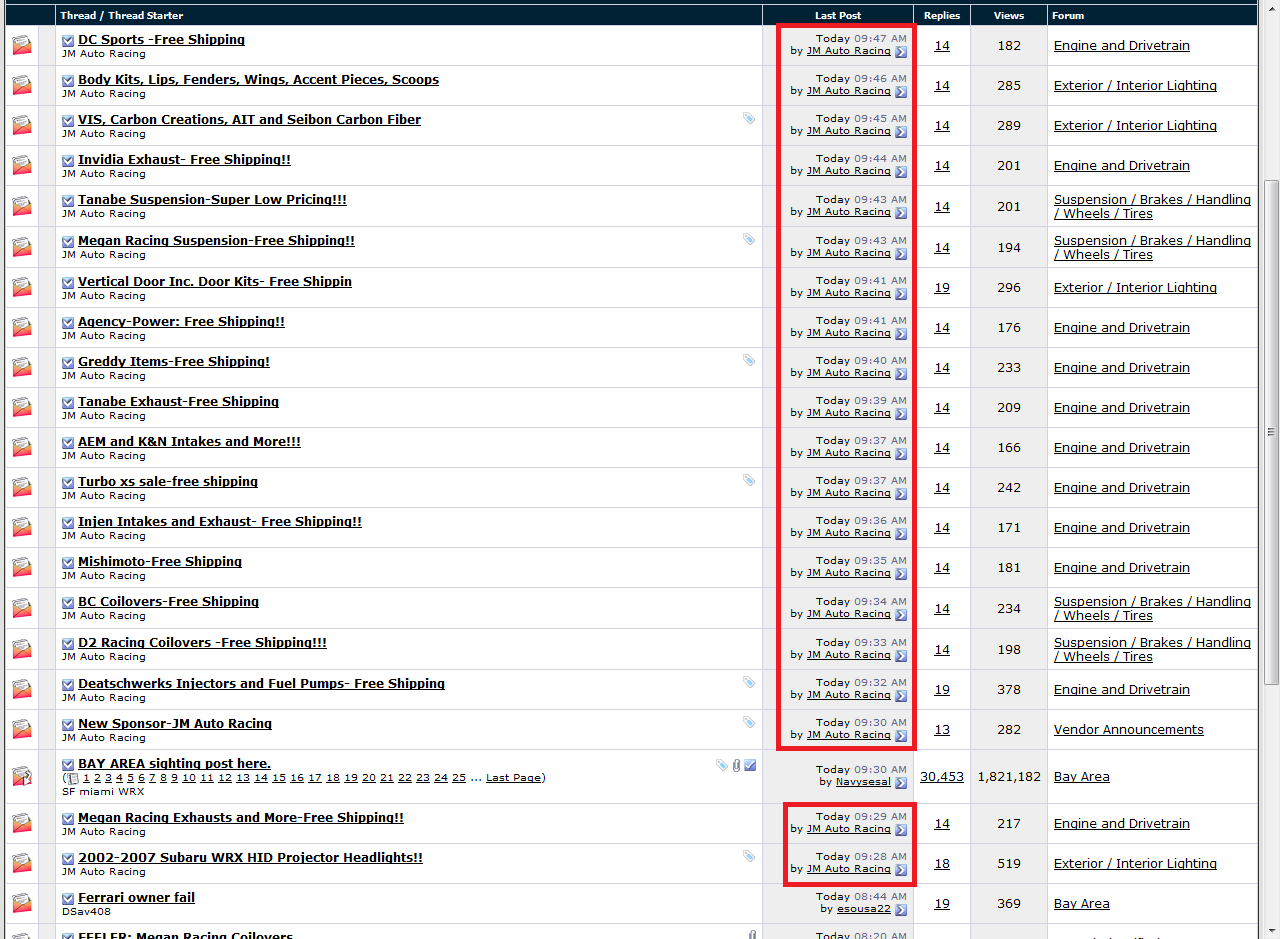View esousa22's profile from last post column
The image size is (1280, 939).
(x=864, y=909)
